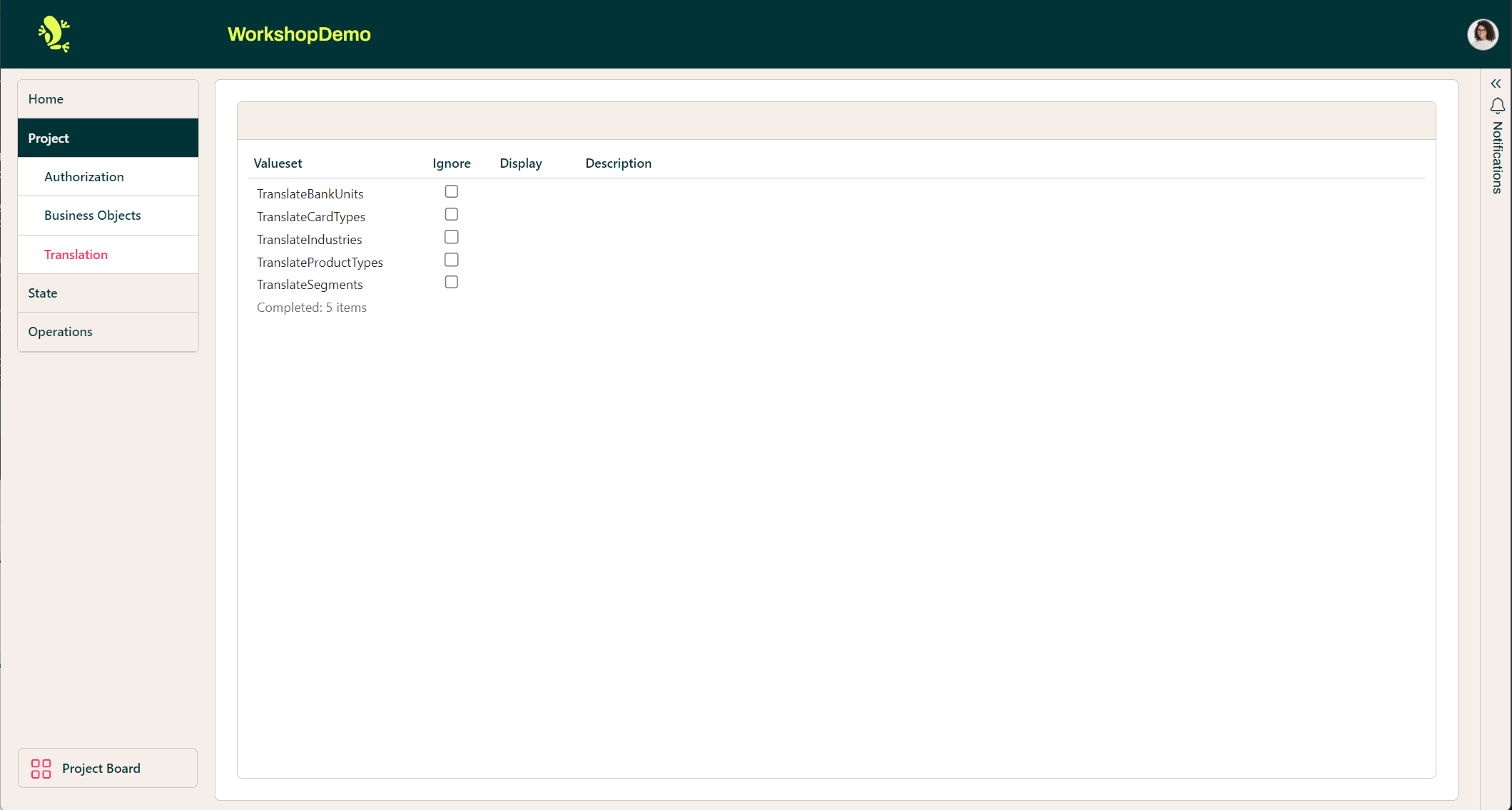Toggle Ignore checkbox for TranslateBankUnits
Image resolution: width=1512 pixels, height=810 pixels.
[451, 191]
